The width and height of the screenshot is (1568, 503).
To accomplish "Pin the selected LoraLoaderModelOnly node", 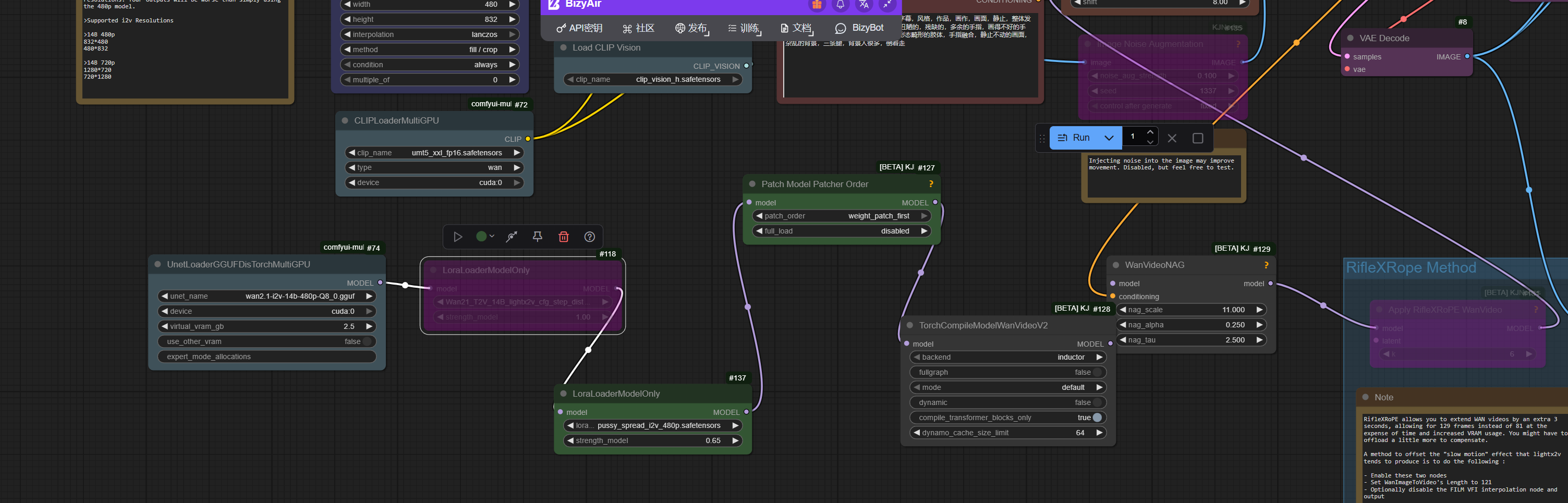I will click(538, 237).
